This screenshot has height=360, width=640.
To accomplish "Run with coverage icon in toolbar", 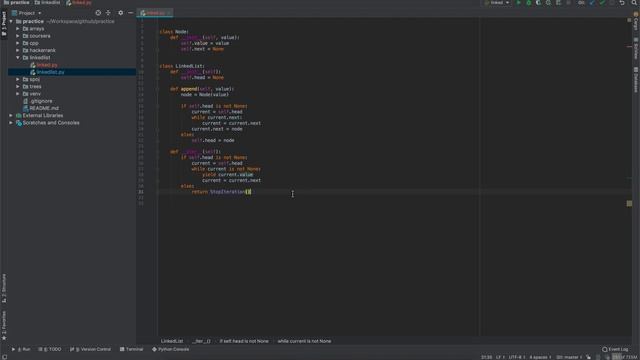I will pyautogui.click(x=538, y=3).
